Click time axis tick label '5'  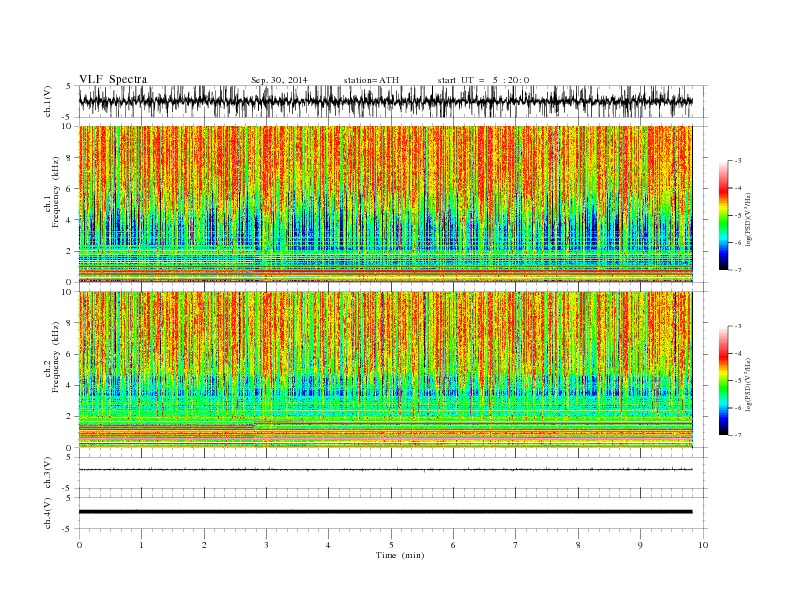(x=391, y=545)
